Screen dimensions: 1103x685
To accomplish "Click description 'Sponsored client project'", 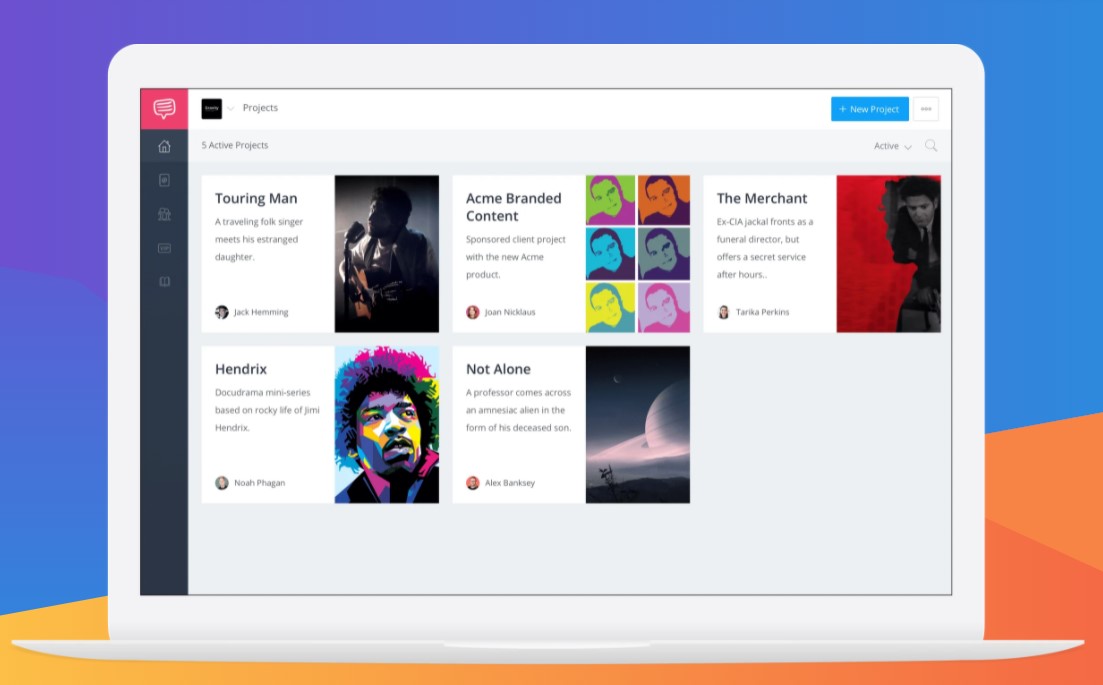I will [x=516, y=239].
